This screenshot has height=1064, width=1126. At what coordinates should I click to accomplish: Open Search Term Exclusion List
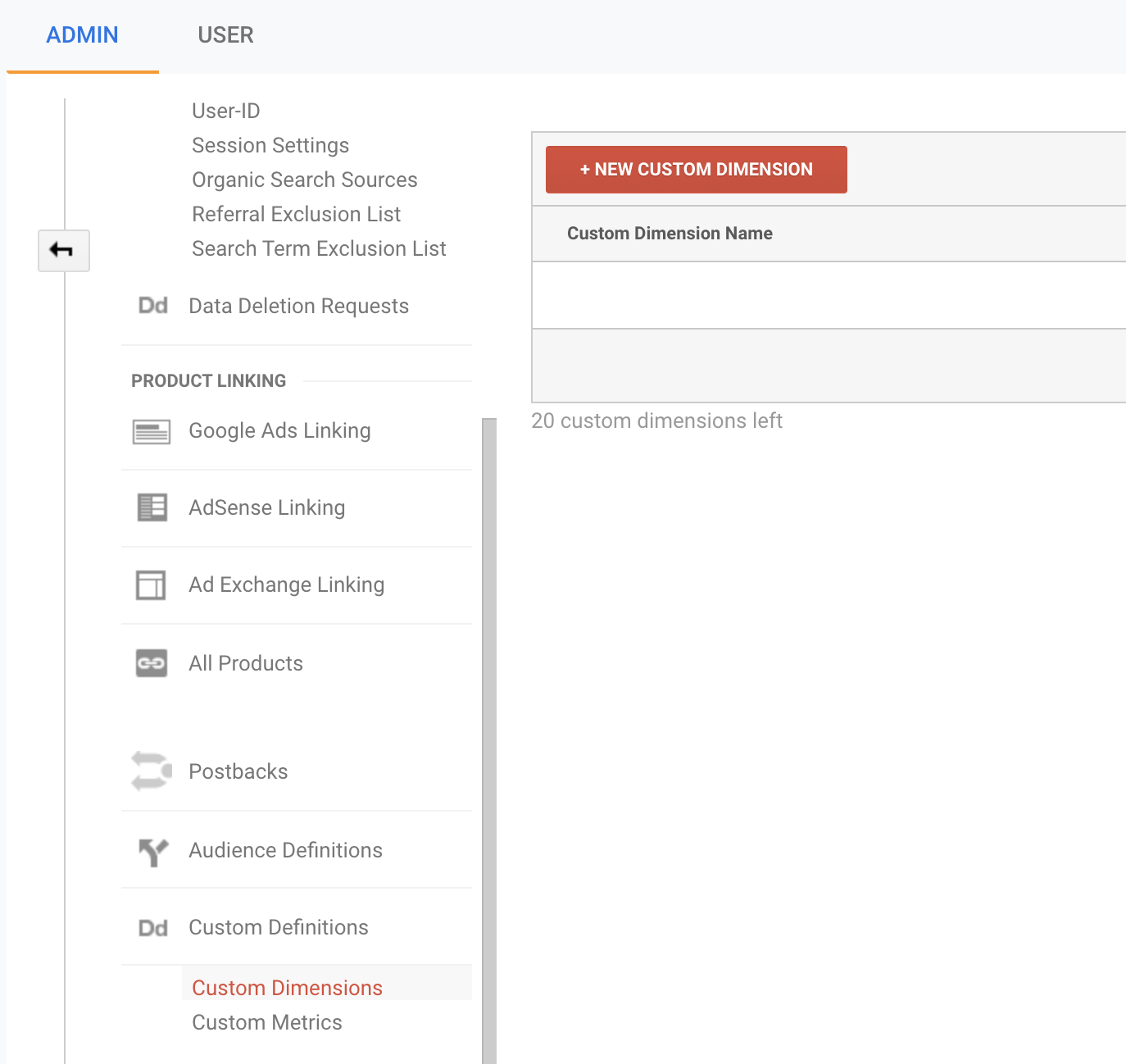319,248
